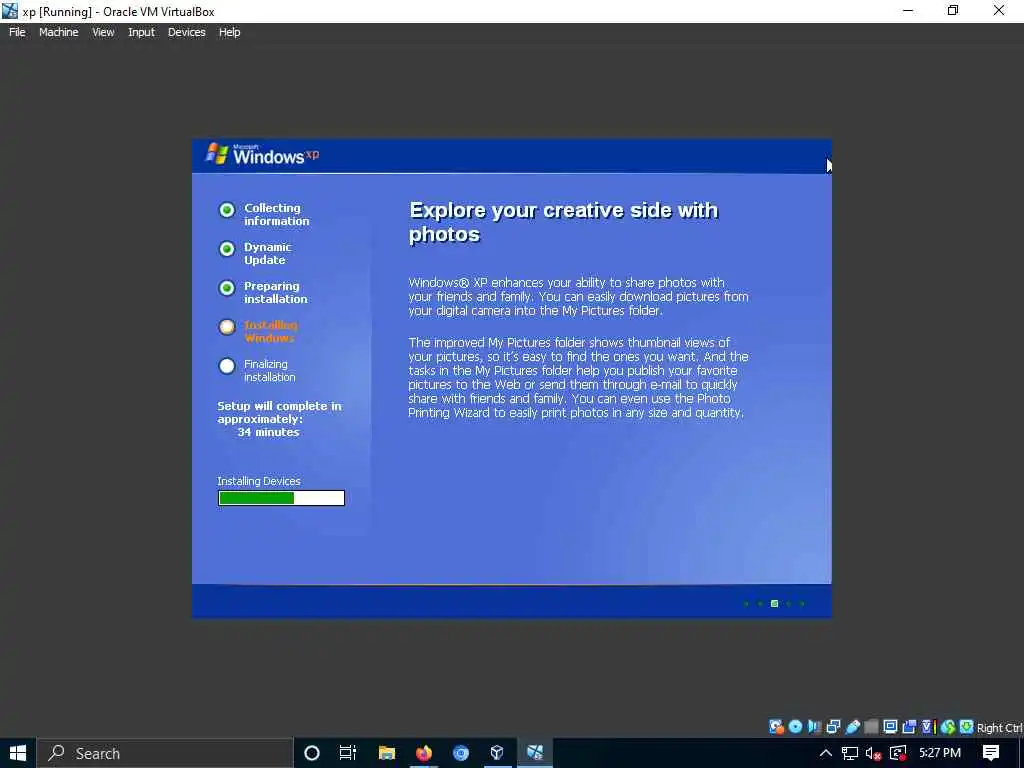Open the Devices menu

click(186, 32)
